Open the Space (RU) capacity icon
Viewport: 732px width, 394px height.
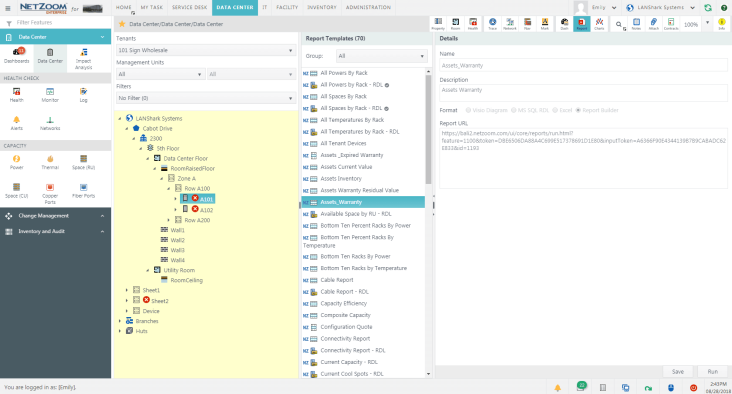click(84, 162)
